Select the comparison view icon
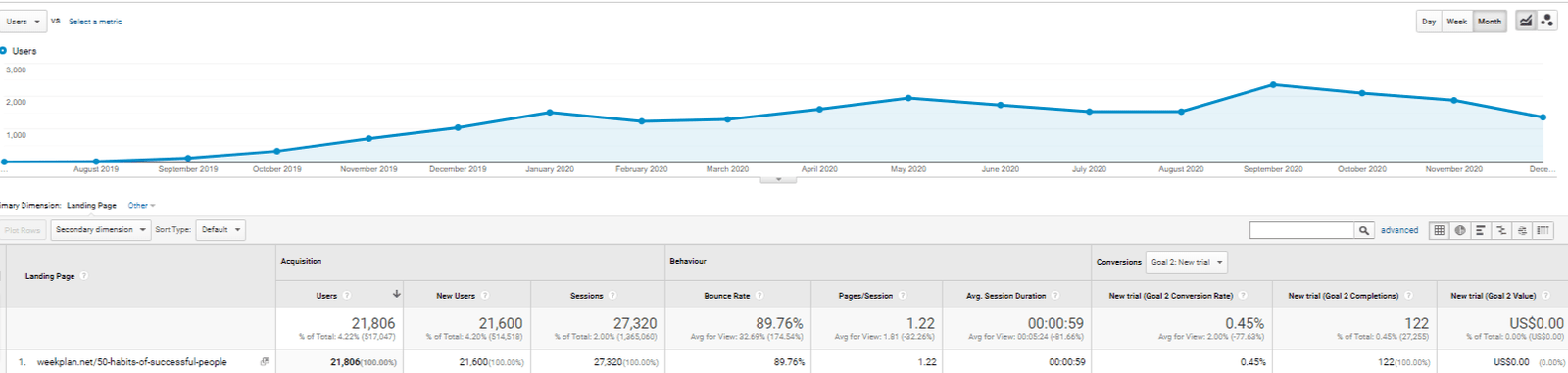The height and width of the screenshot is (373, 1568). 1501,230
